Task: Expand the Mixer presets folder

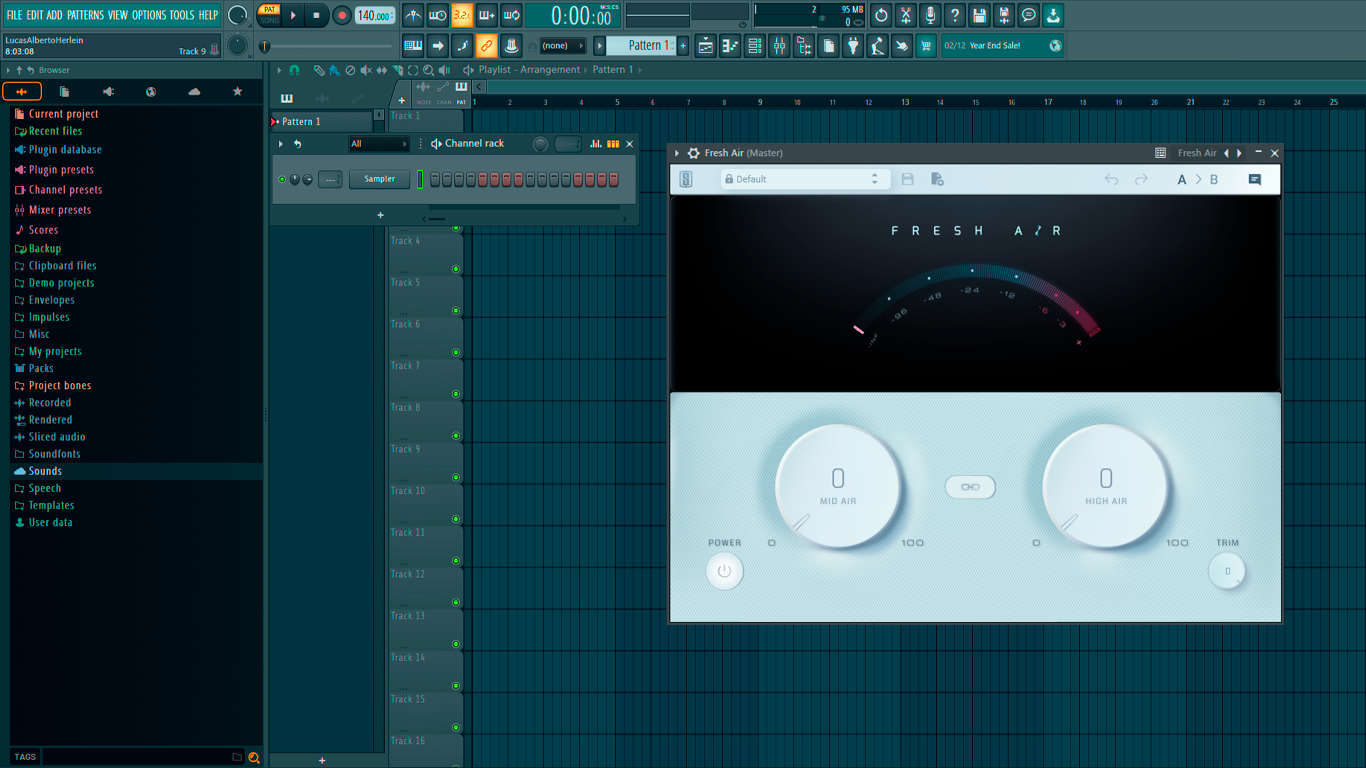Action: (60, 210)
